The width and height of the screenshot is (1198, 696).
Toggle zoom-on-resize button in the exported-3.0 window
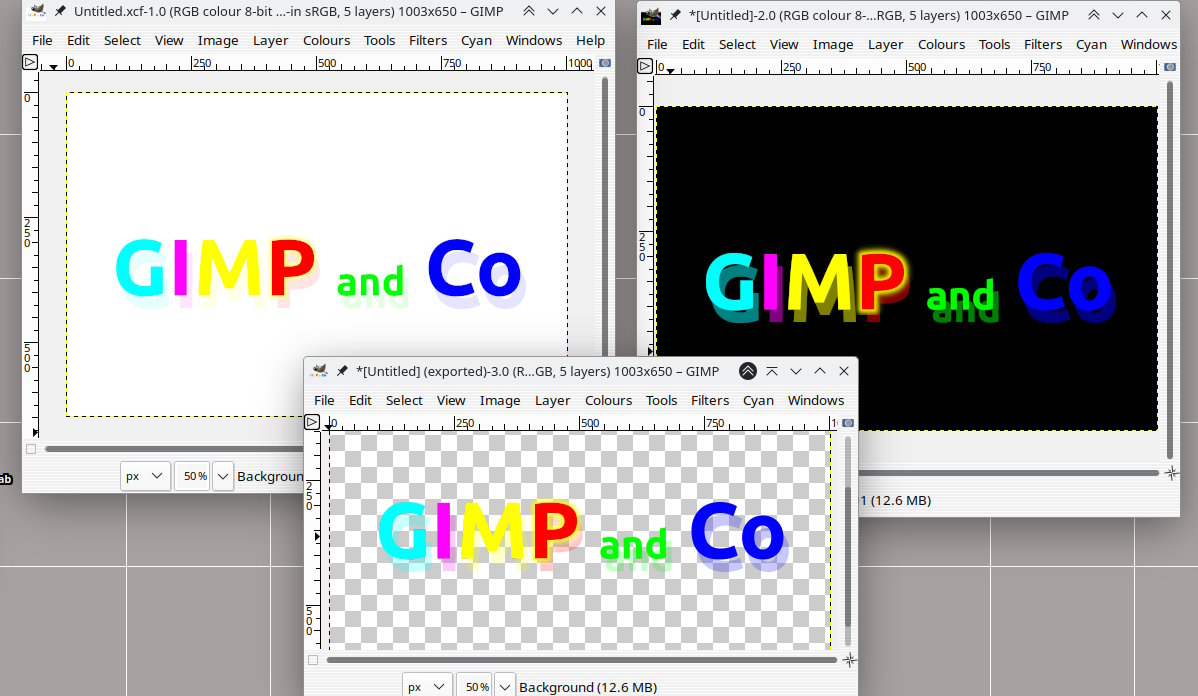848,422
